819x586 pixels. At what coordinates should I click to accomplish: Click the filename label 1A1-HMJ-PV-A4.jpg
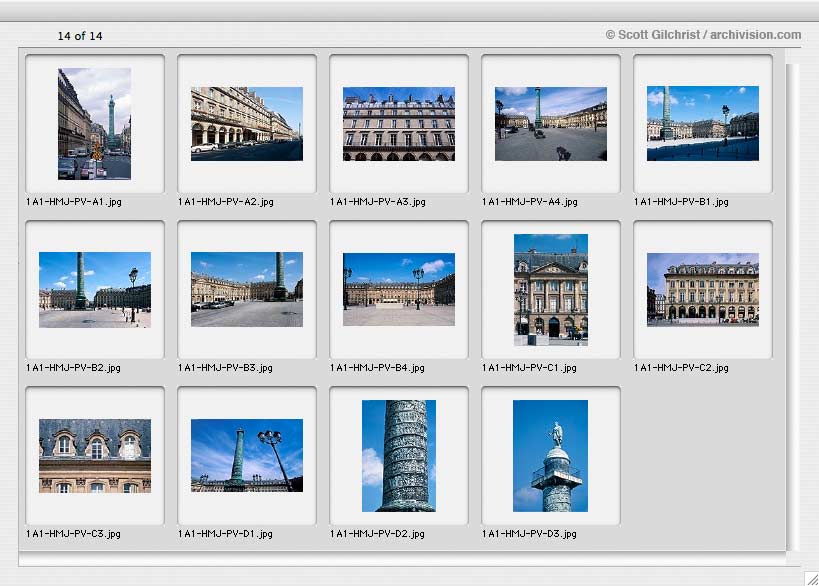[x=530, y=202]
